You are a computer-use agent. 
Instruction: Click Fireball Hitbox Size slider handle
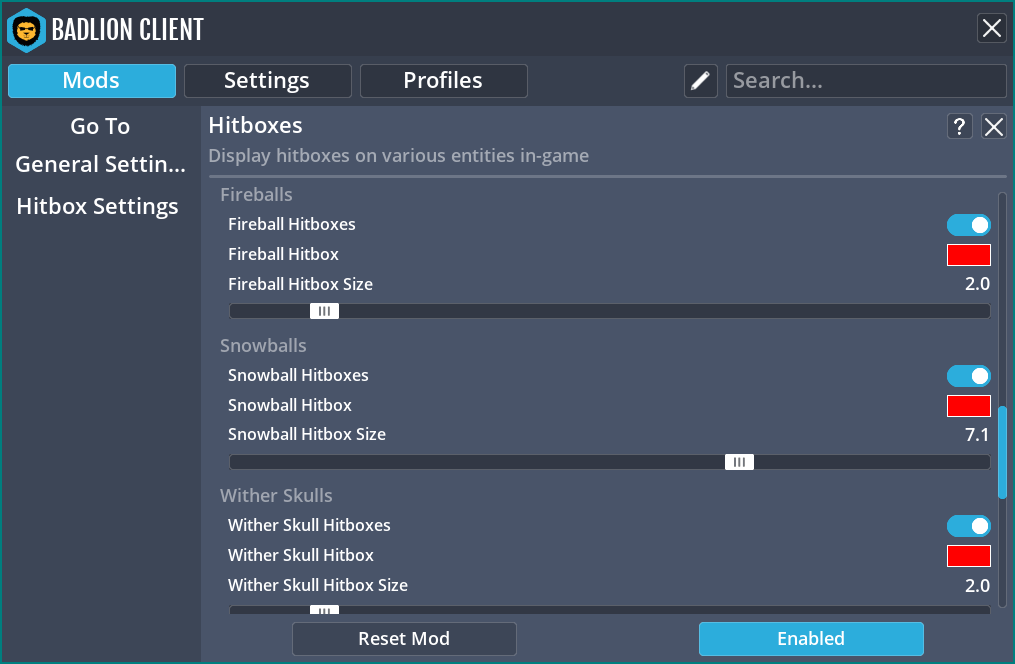pyautogui.click(x=324, y=311)
